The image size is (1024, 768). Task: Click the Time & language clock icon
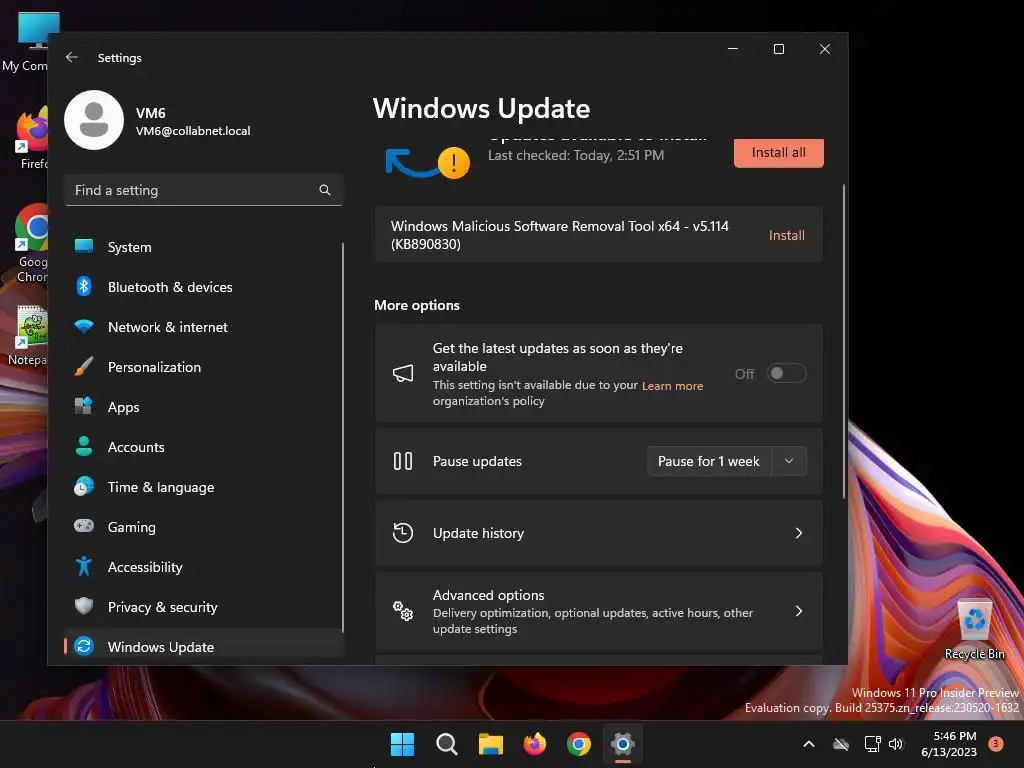pos(84,487)
